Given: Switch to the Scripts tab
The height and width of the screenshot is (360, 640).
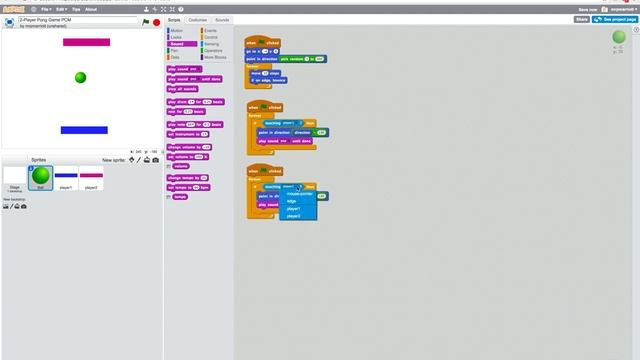Looking at the screenshot, I should (174, 20).
